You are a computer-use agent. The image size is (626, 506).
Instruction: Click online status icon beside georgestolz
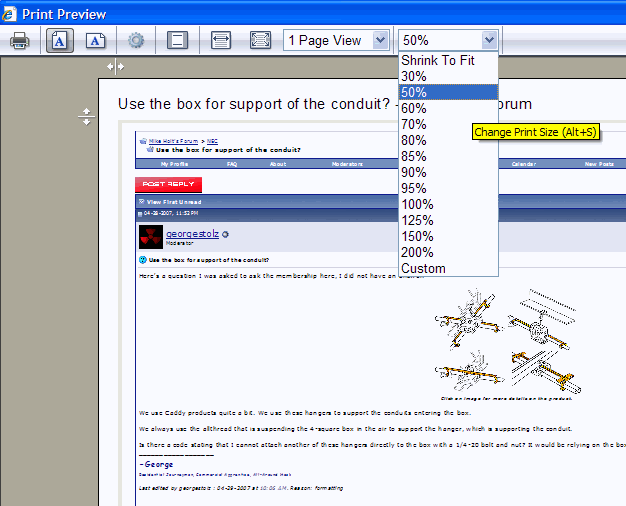(x=225, y=234)
